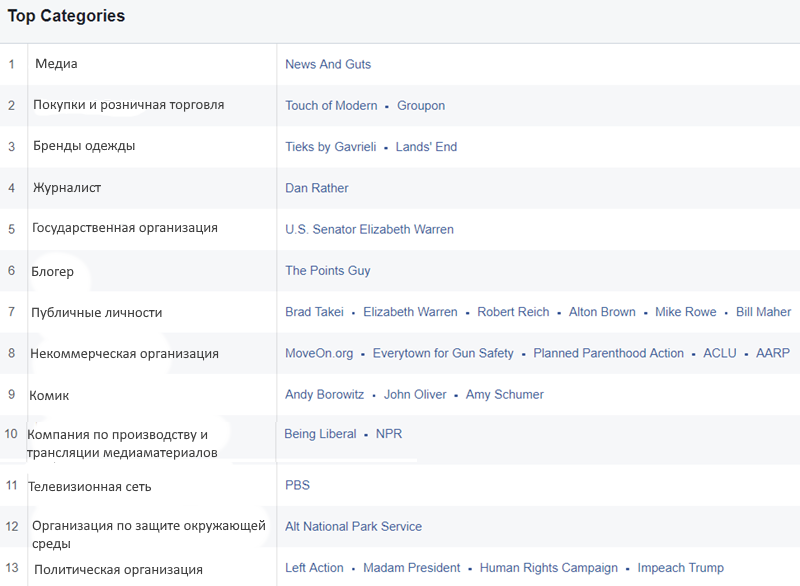Select Компания по производству и трансляции медиаматериалов
The width and height of the screenshot is (800, 586).
[x=122, y=444]
